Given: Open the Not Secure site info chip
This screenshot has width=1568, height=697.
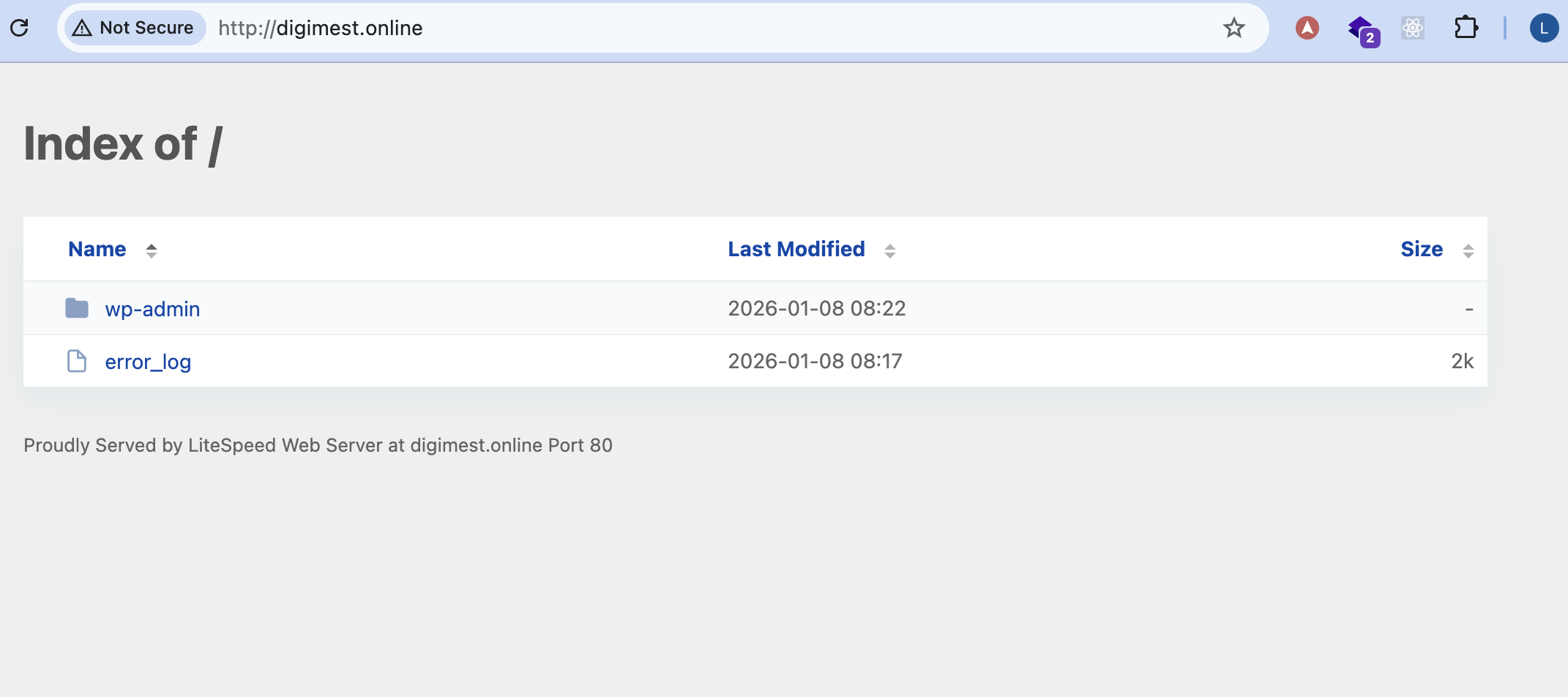Looking at the screenshot, I should tap(135, 28).
